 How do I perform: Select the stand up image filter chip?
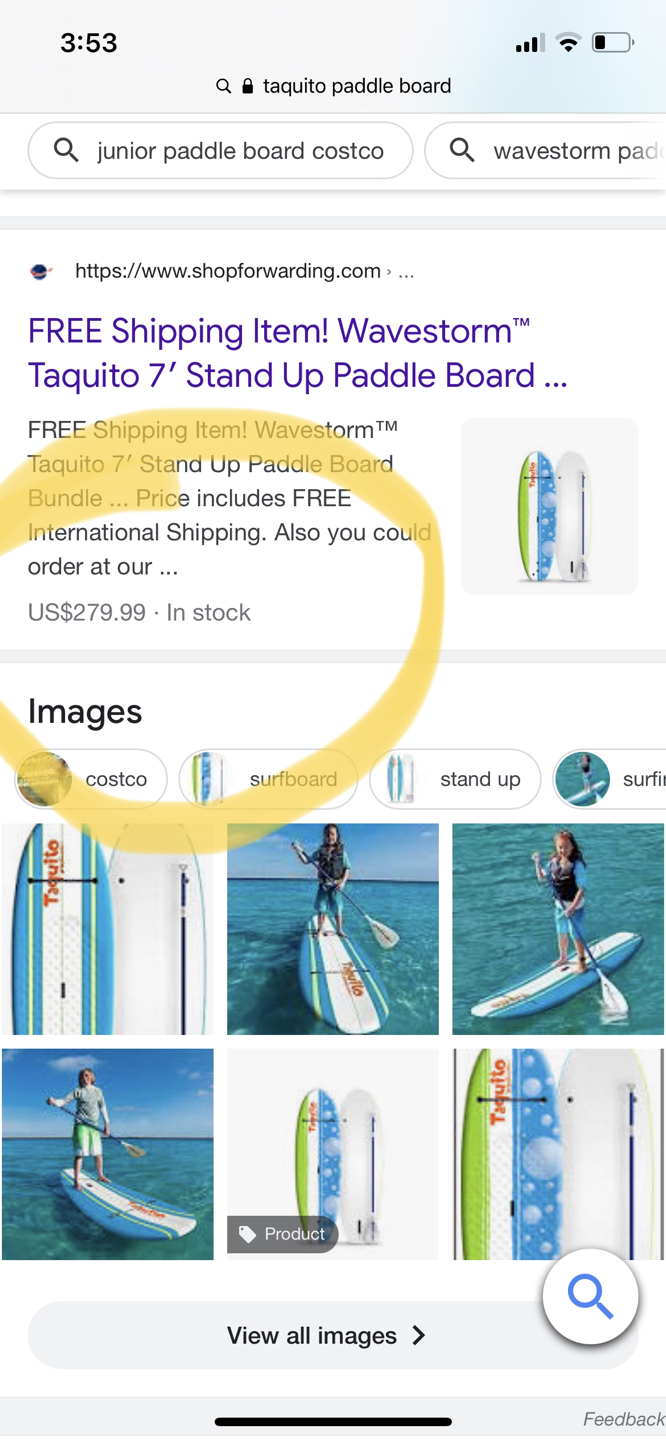click(455, 779)
